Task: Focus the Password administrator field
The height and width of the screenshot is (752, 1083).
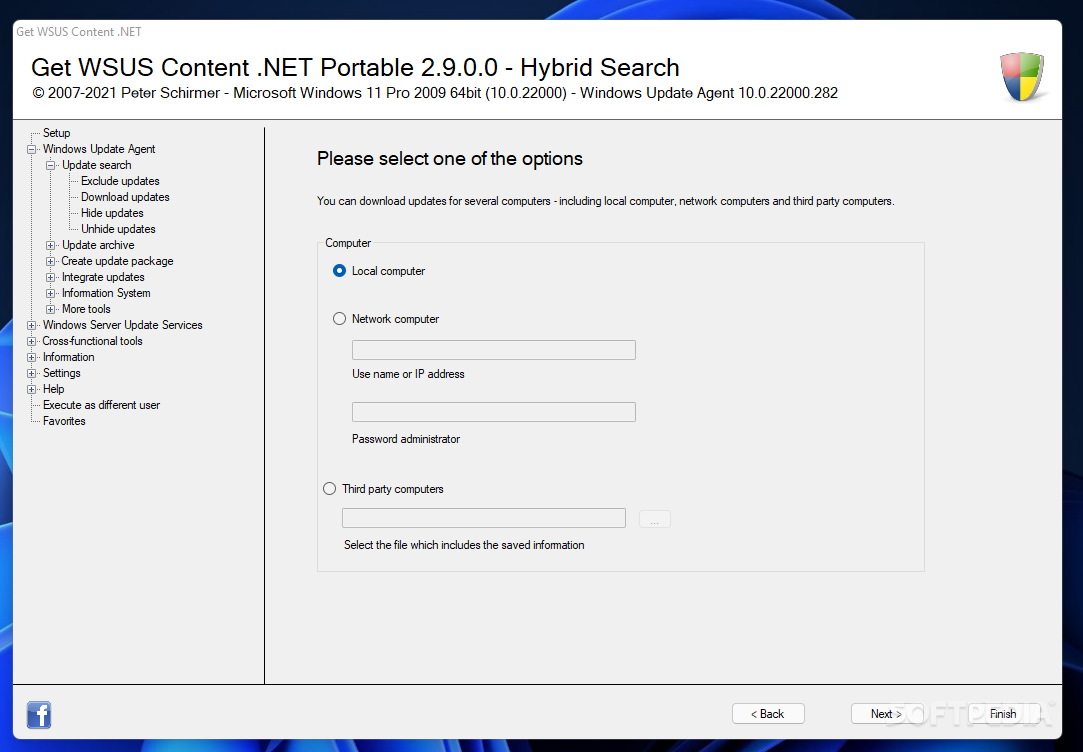Action: pyautogui.click(x=494, y=412)
